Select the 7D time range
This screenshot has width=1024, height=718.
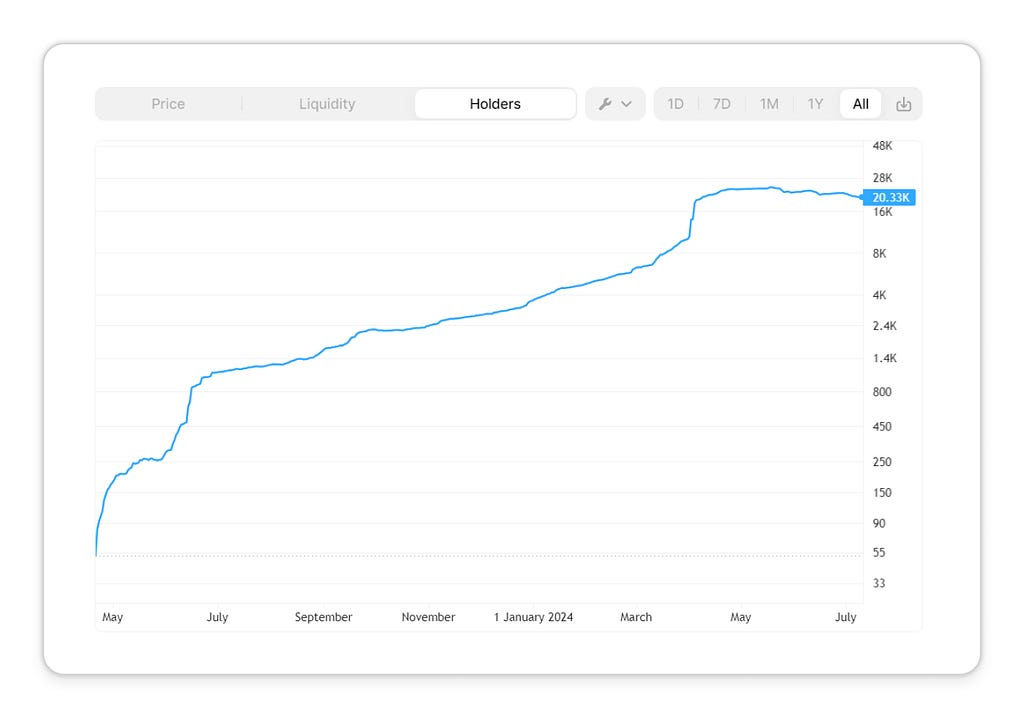pyautogui.click(x=722, y=104)
